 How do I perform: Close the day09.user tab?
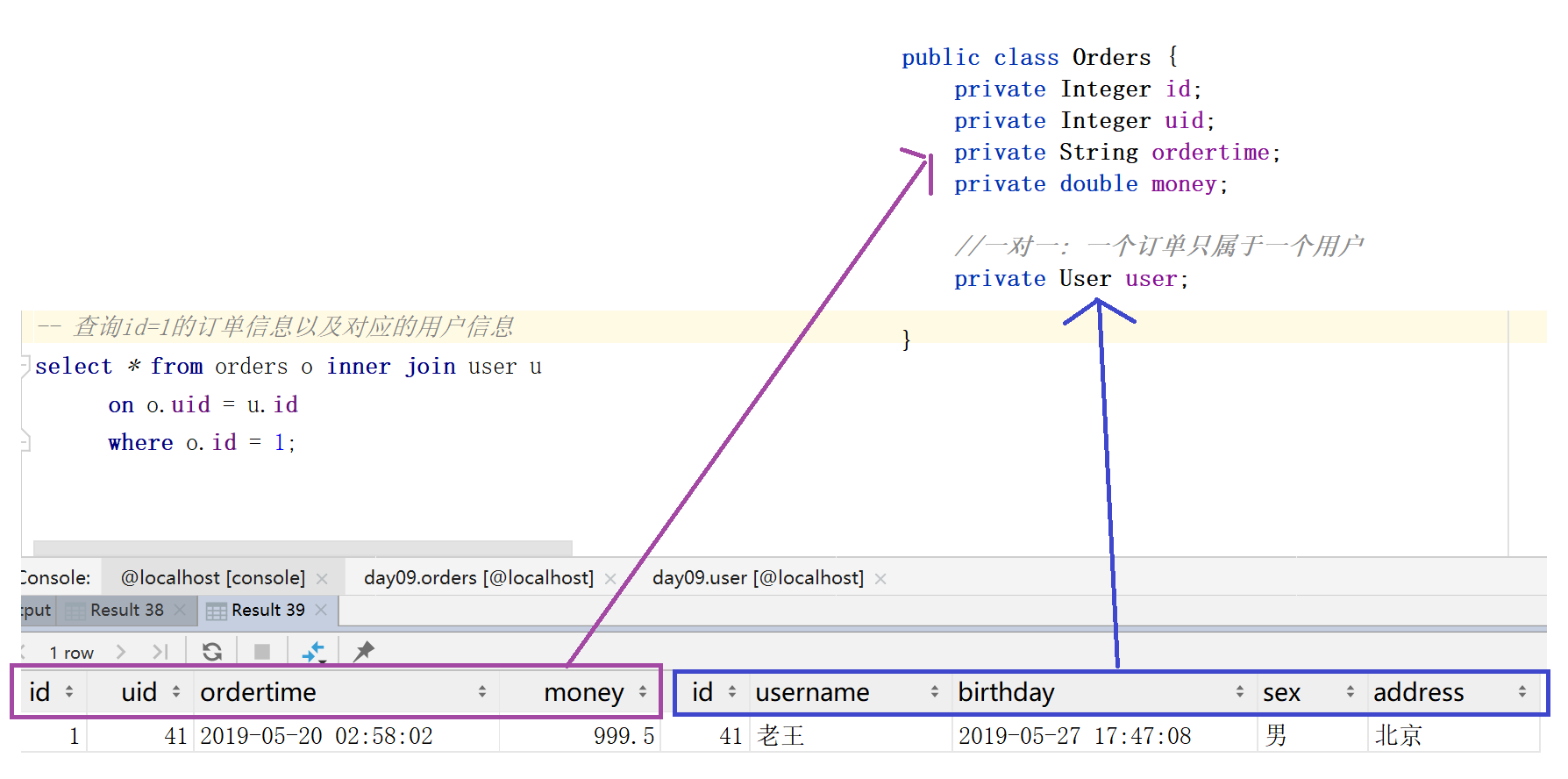pos(880,579)
